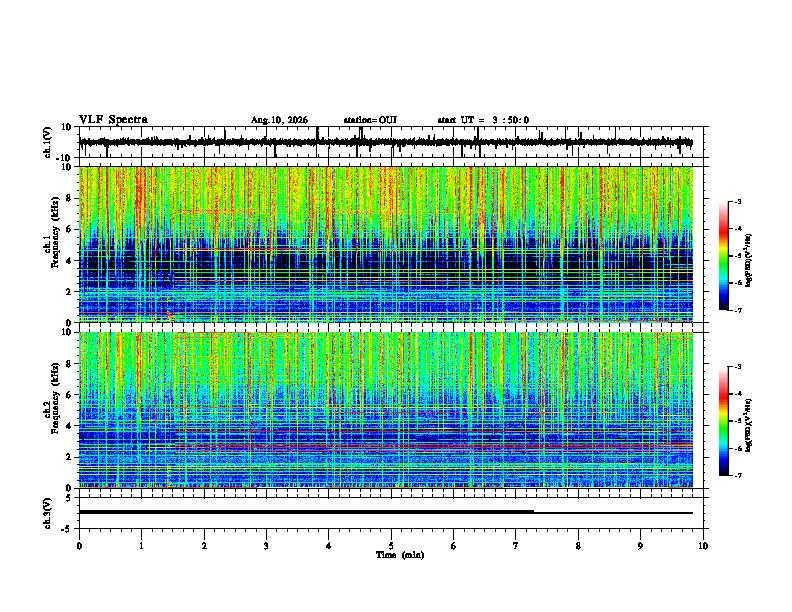Click time axis tick label '7'
792x612 pixels.
516,546
